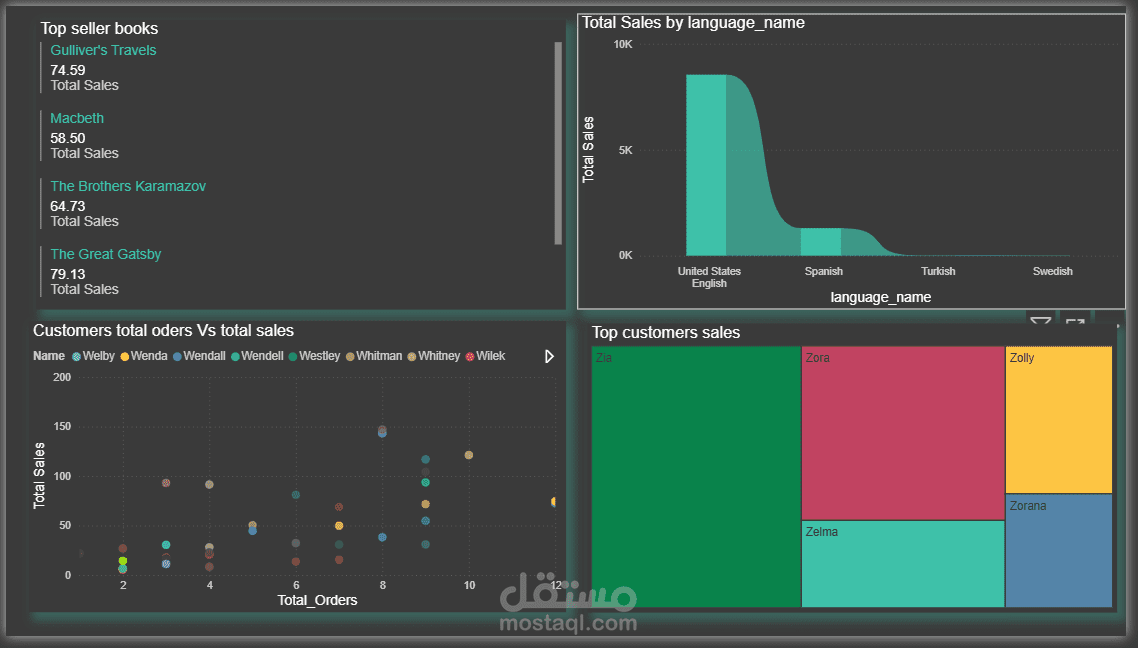
Task: Highlight Westley in the scatter legend
Action: point(314,356)
